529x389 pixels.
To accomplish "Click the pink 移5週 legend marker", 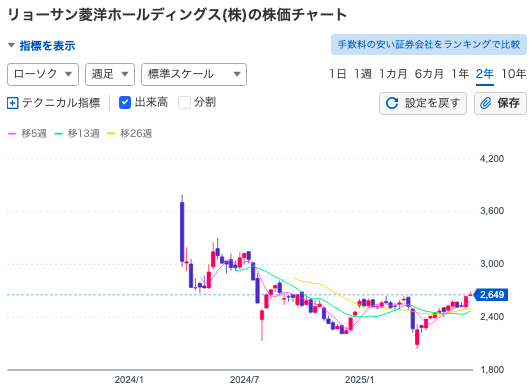I will [12, 134].
